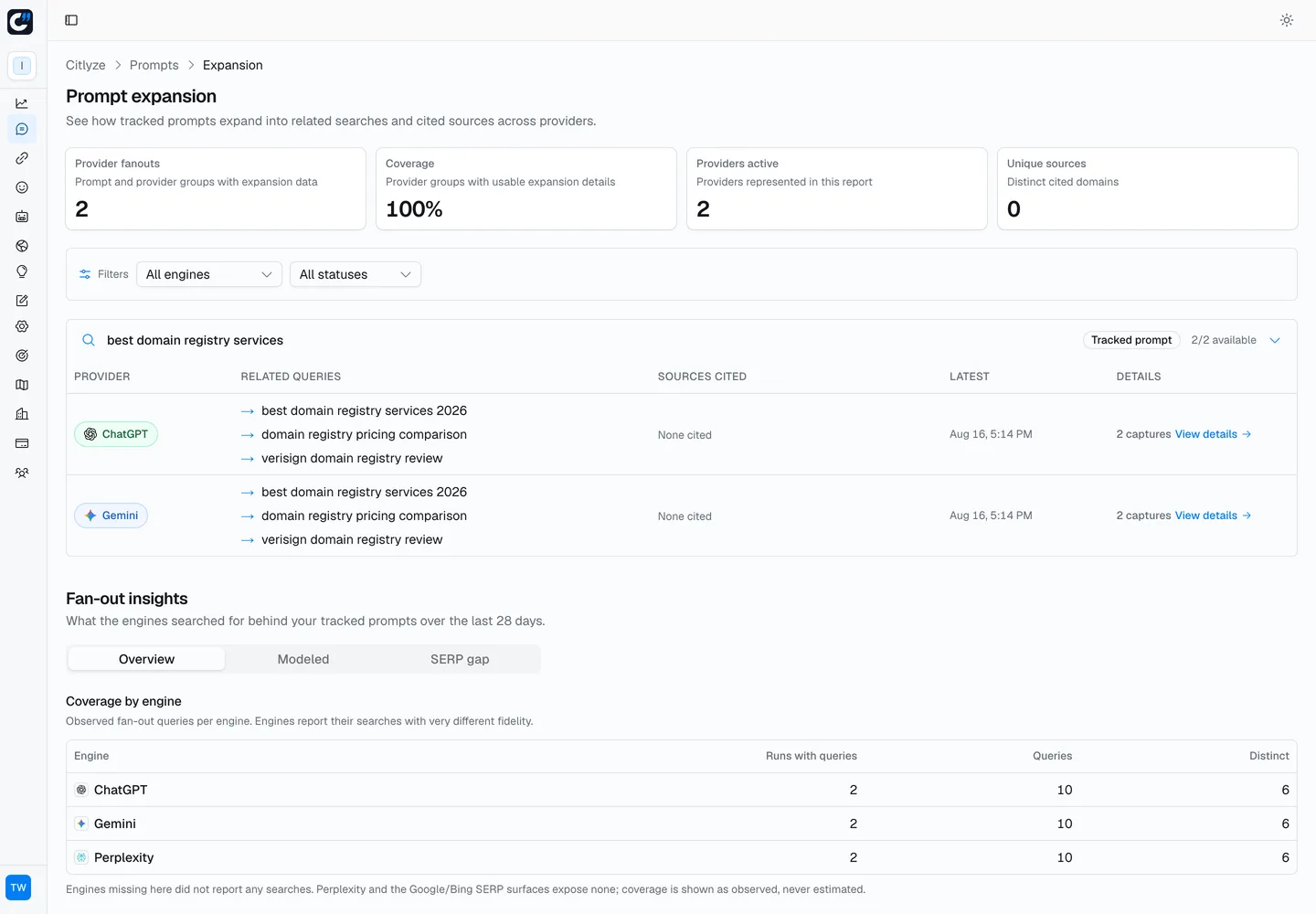Click the Expansion breadcrumb
The width and height of the screenshot is (1316, 914).
click(x=233, y=65)
